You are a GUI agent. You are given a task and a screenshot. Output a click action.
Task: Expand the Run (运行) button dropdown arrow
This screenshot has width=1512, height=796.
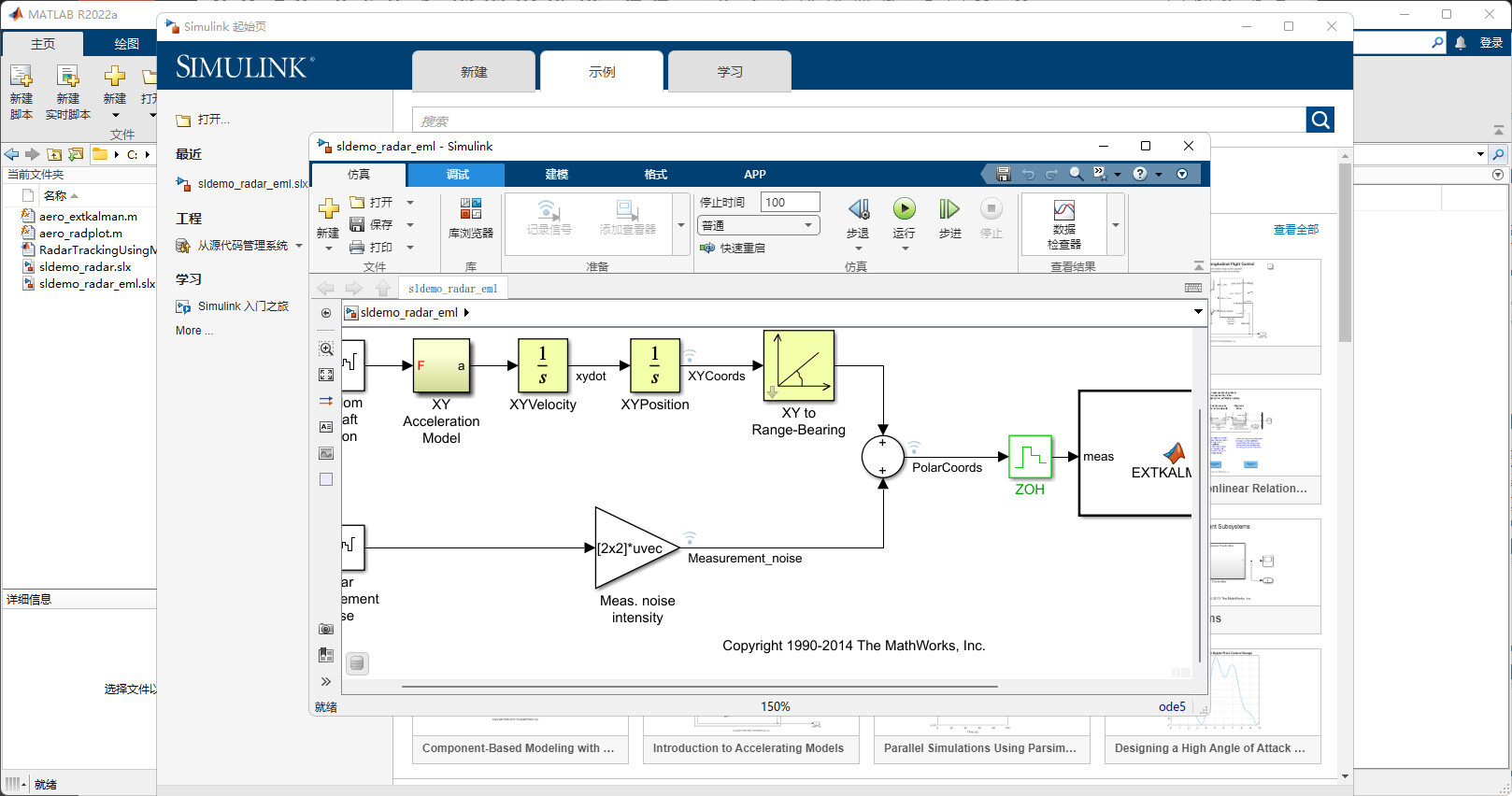904,249
